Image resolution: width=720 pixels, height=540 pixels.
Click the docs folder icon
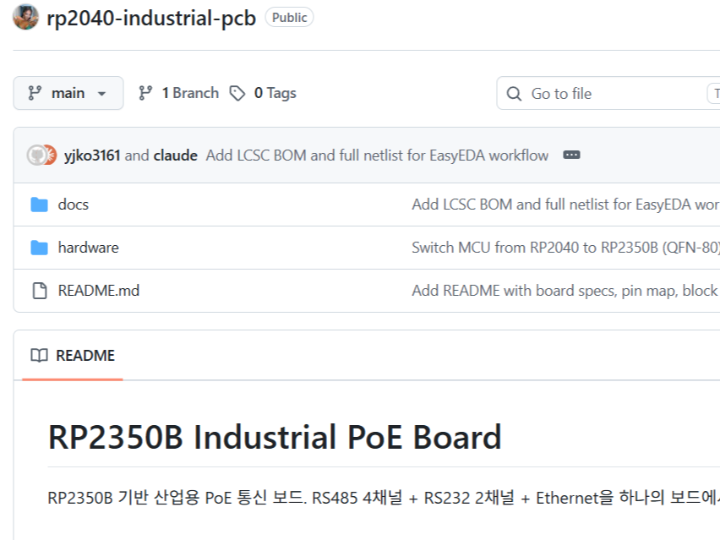pyautogui.click(x=39, y=205)
